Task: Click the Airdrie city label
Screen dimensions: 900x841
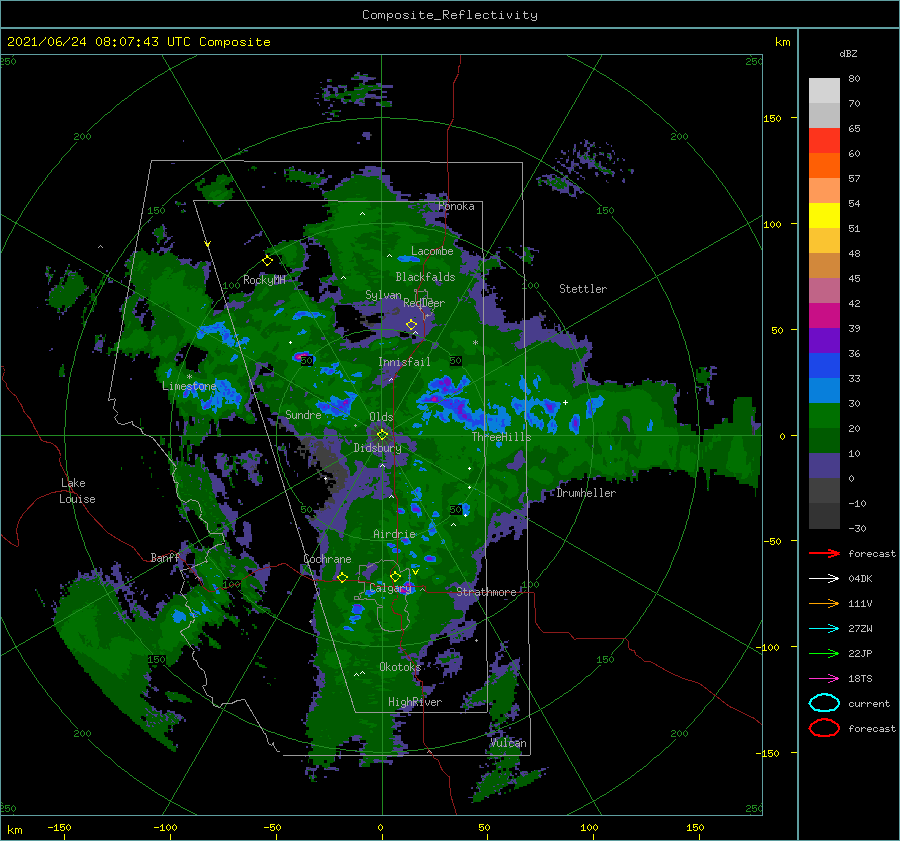Action: [394, 534]
